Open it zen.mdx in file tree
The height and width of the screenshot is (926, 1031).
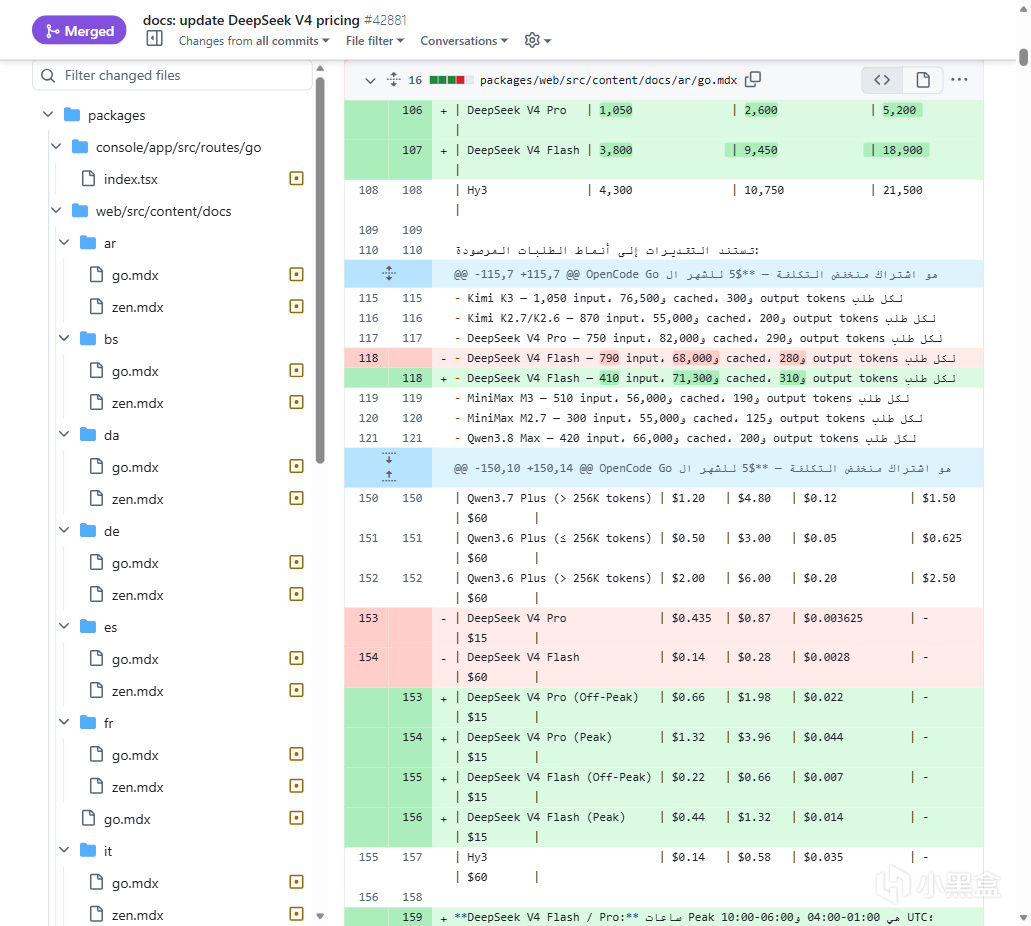pos(137,915)
